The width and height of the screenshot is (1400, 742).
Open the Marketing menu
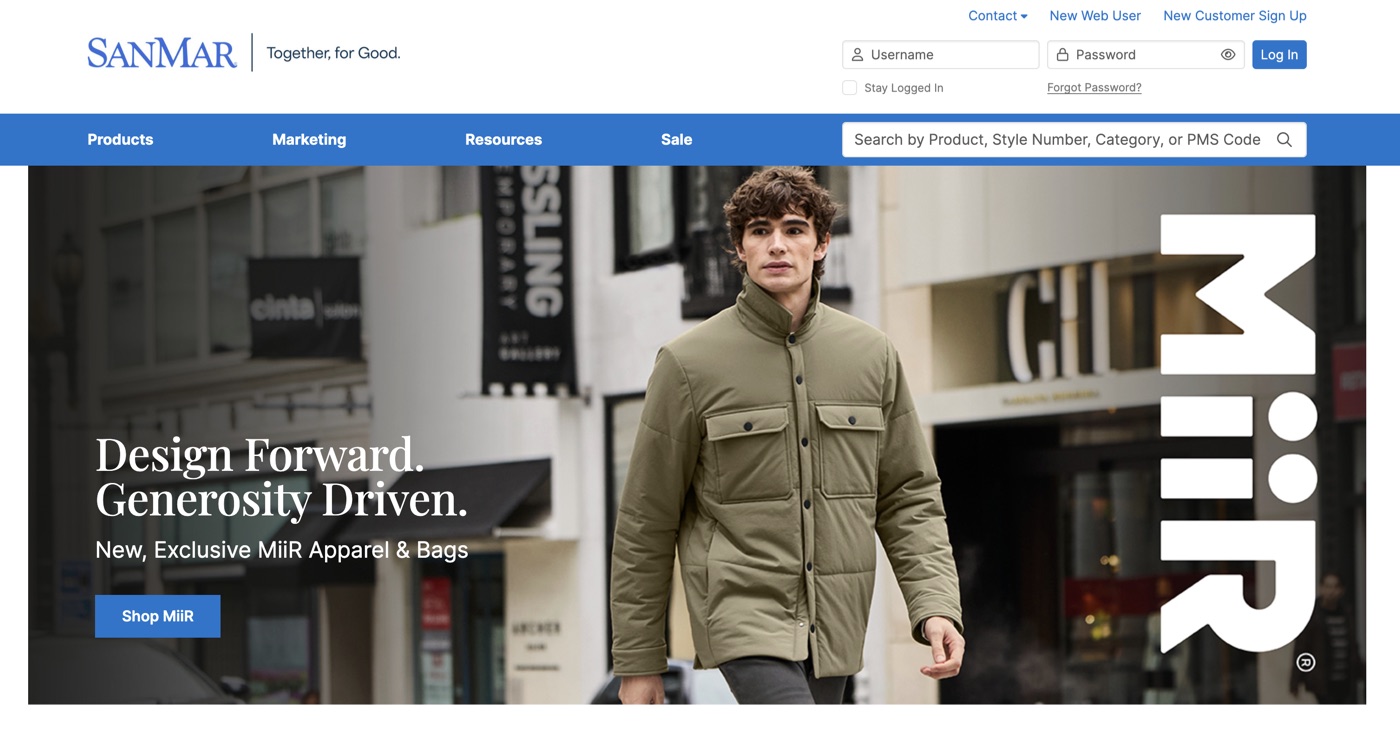click(x=309, y=140)
